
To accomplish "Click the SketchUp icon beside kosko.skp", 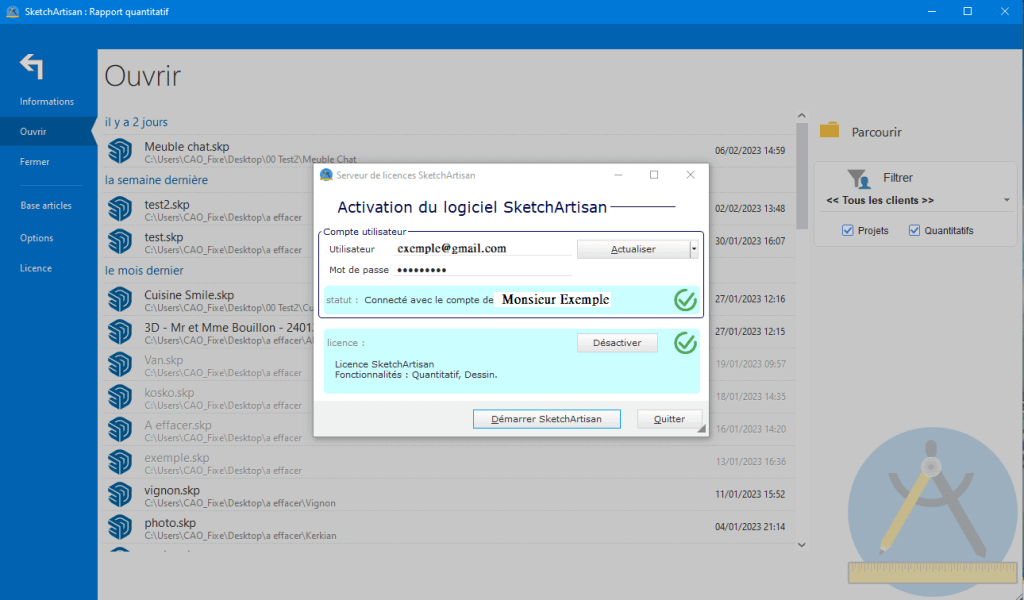I will pos(120,397).
